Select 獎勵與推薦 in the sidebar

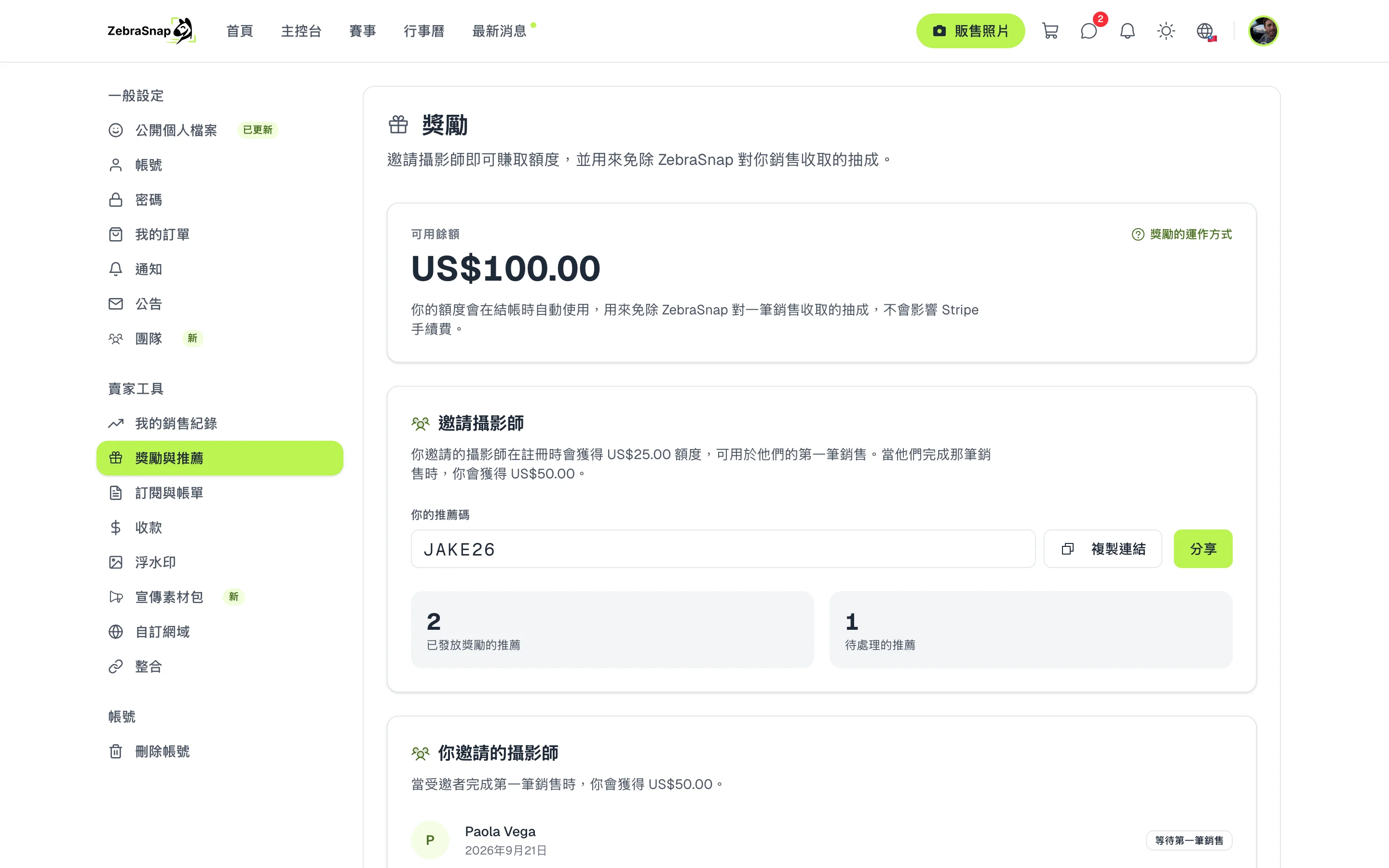220,458
